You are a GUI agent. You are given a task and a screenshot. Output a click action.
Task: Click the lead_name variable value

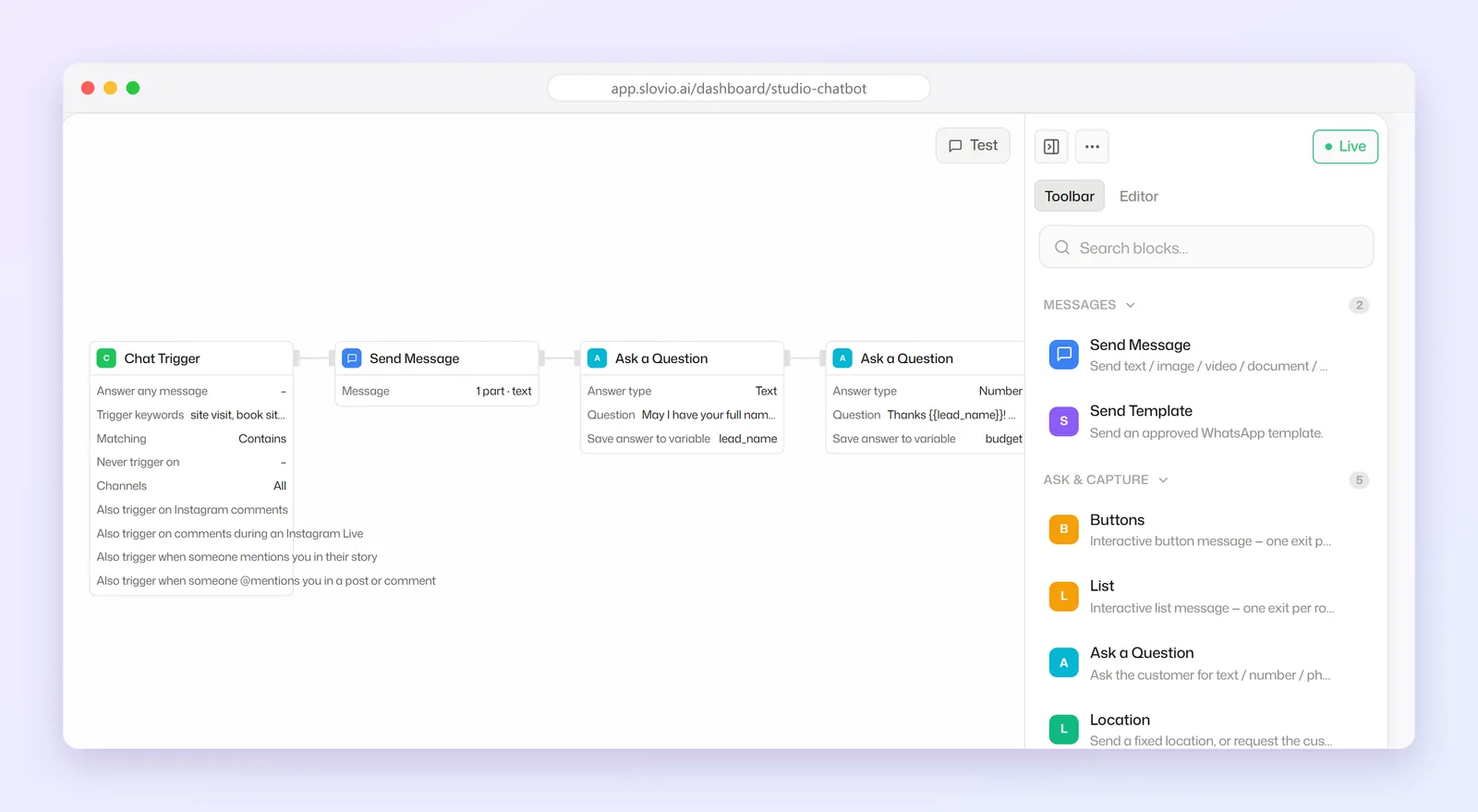point(747,439)
